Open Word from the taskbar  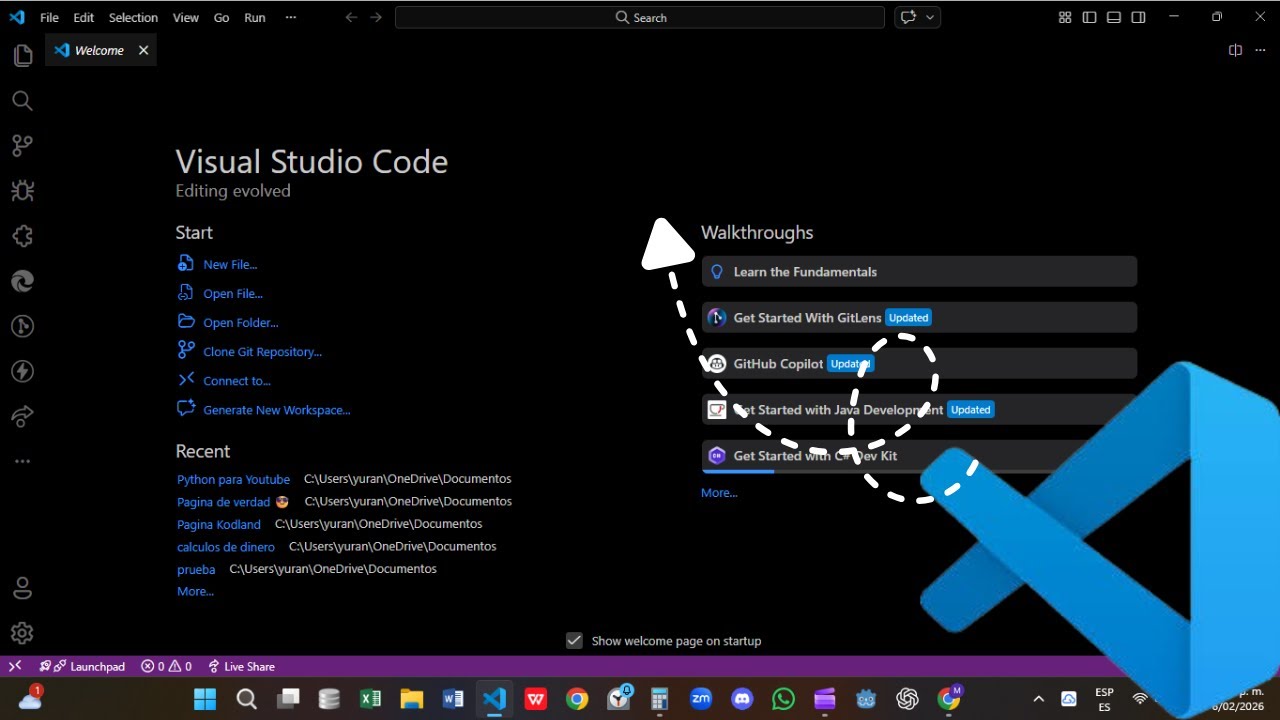[x=453, y=699]
